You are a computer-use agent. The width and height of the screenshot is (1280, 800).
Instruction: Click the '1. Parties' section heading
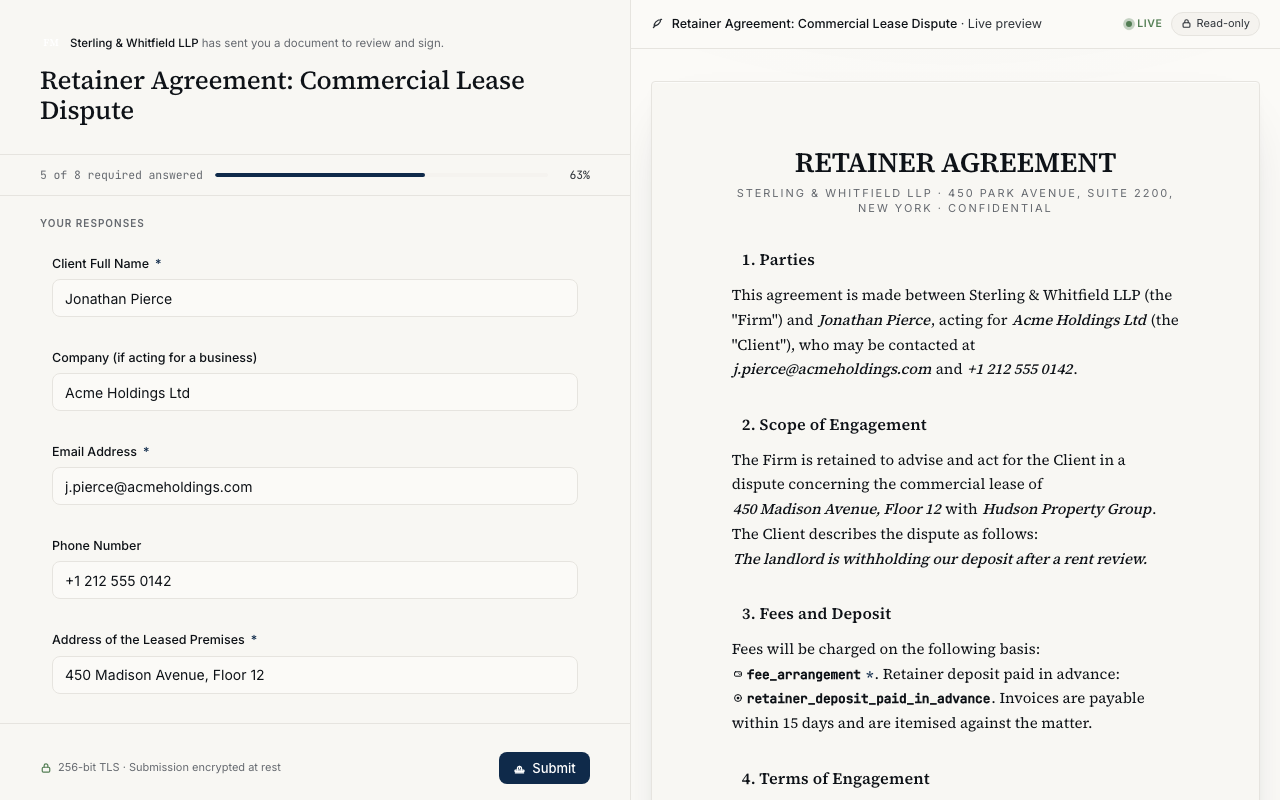click(778, 259)
